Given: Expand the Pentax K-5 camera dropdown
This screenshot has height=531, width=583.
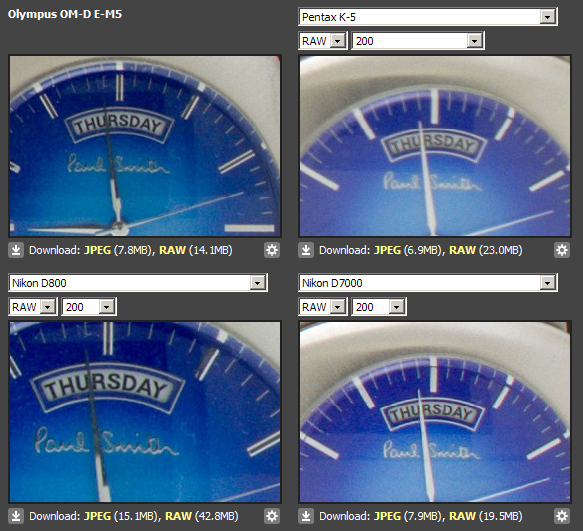Looking at the screenshot, I should [428, 17].
